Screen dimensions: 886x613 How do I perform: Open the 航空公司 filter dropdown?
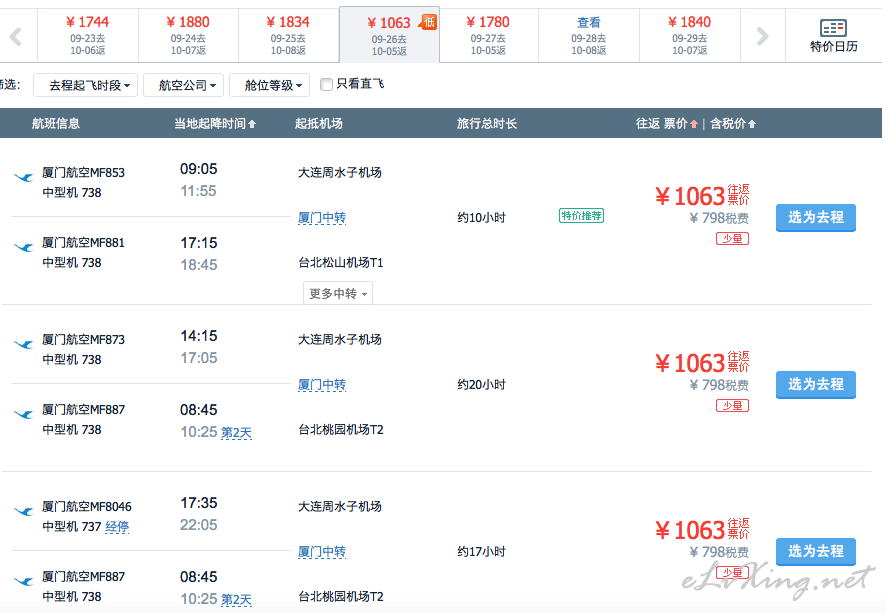coord(184,85)
